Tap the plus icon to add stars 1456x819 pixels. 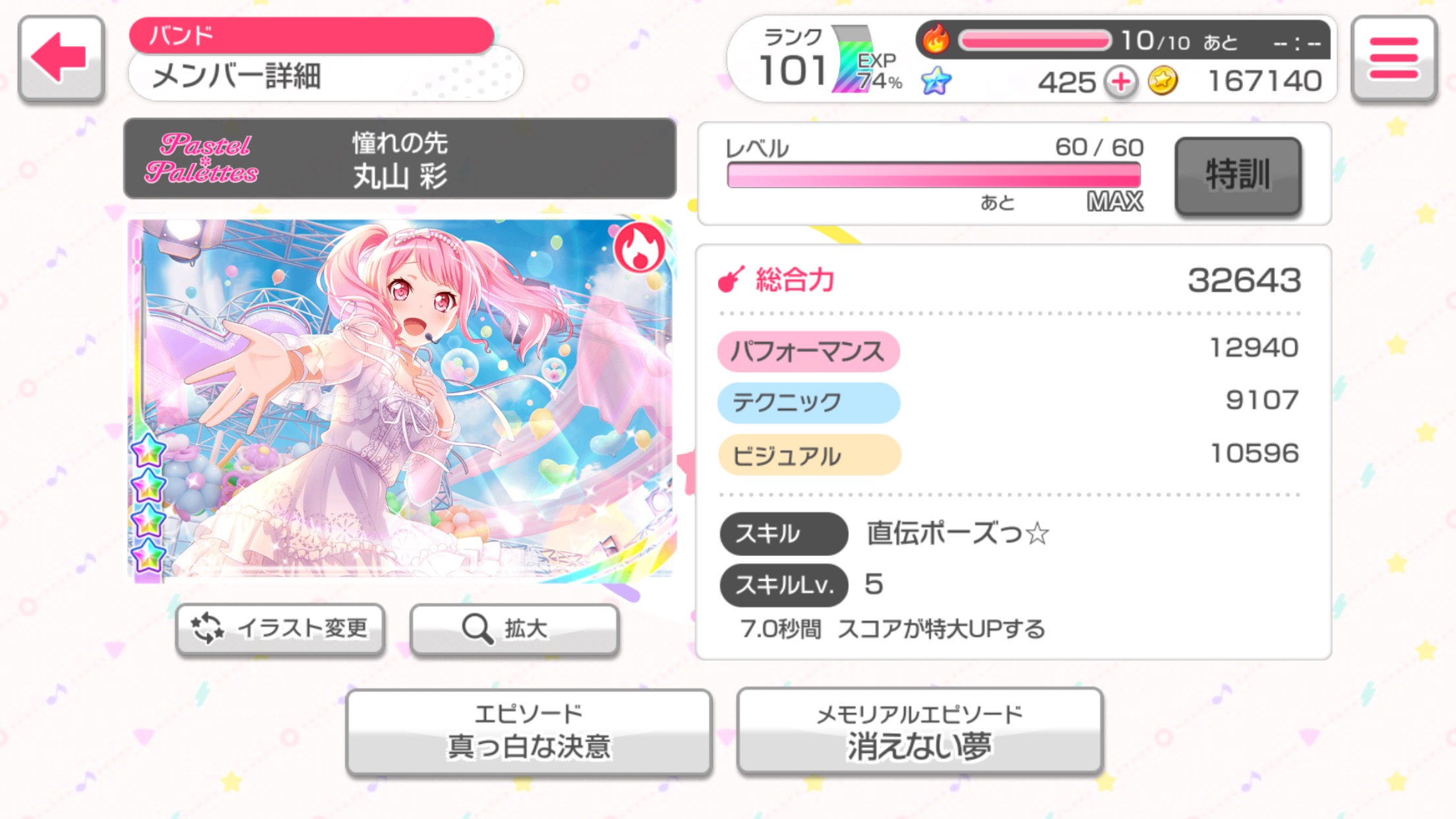coord(1121,82)
